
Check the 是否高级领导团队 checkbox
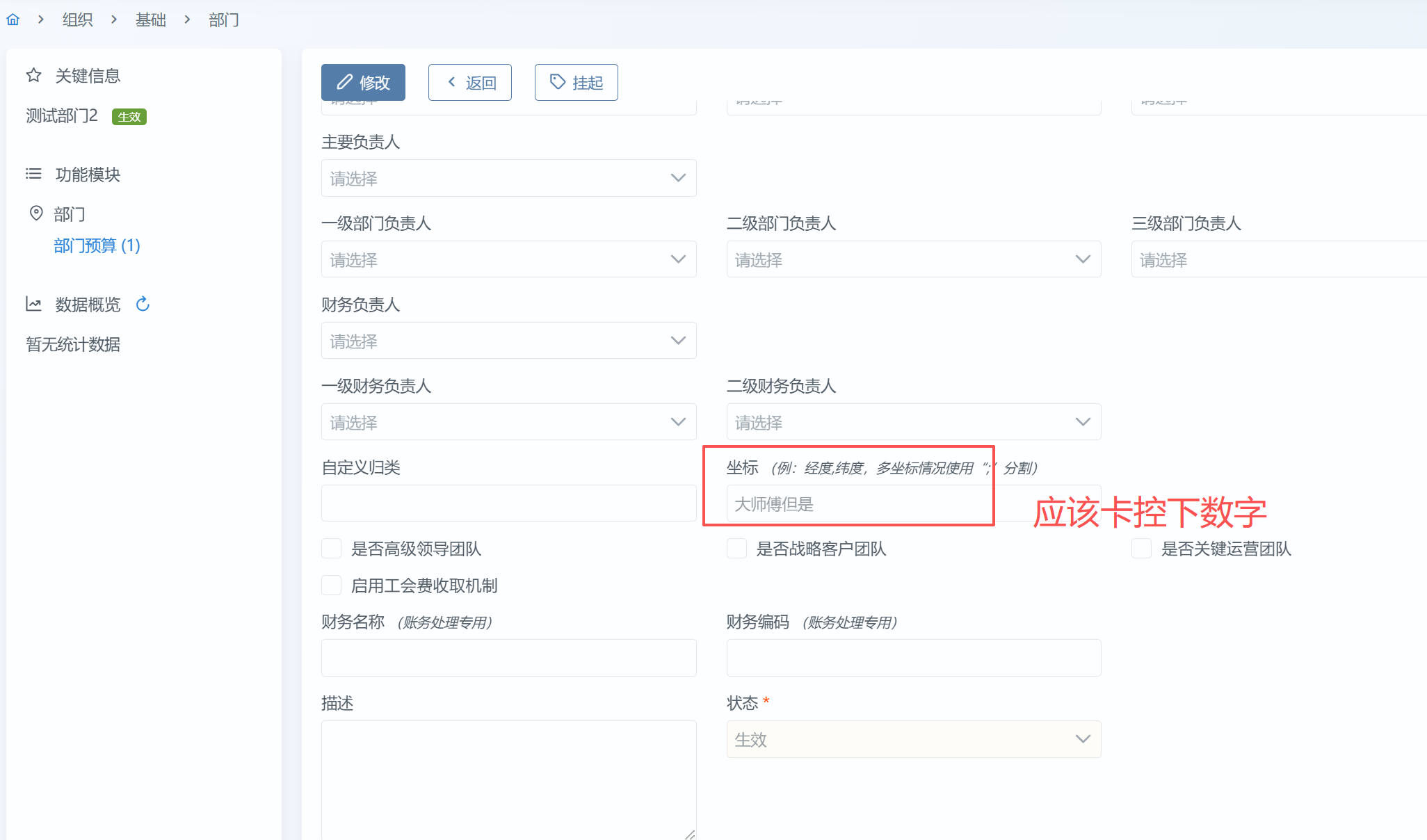[332, 549]
